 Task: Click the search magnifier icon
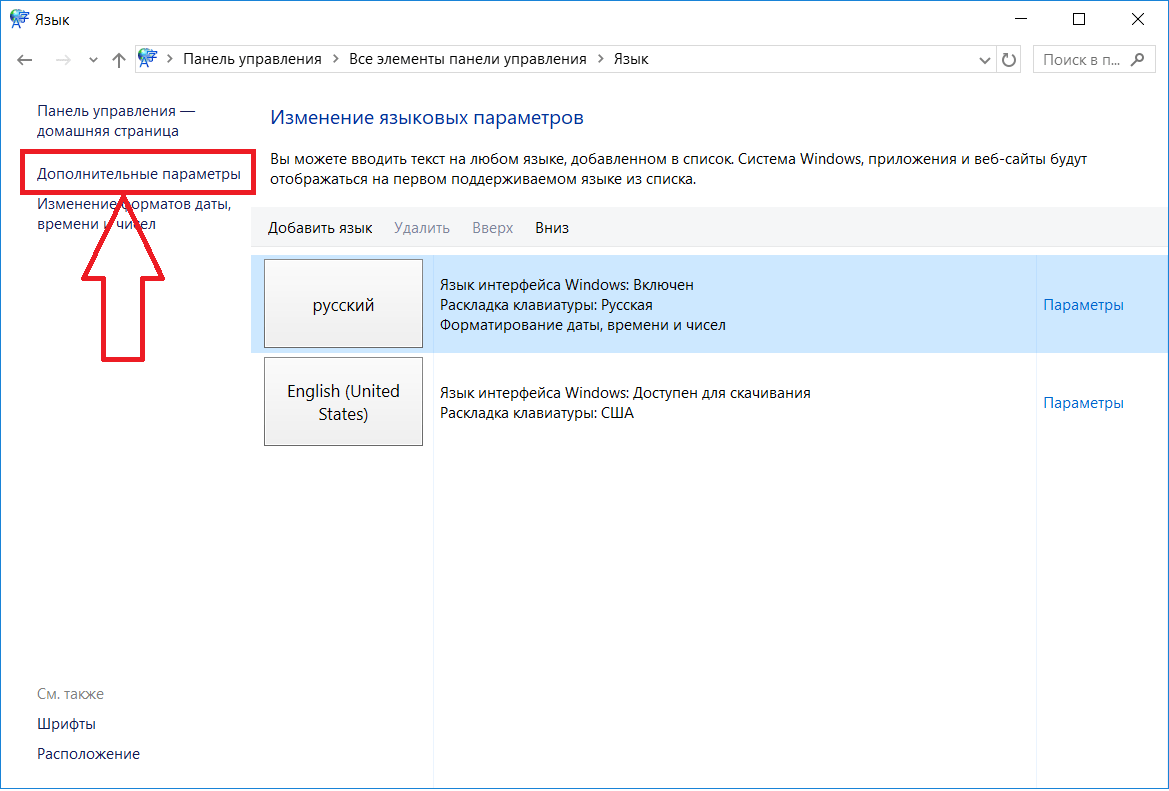1137,59
